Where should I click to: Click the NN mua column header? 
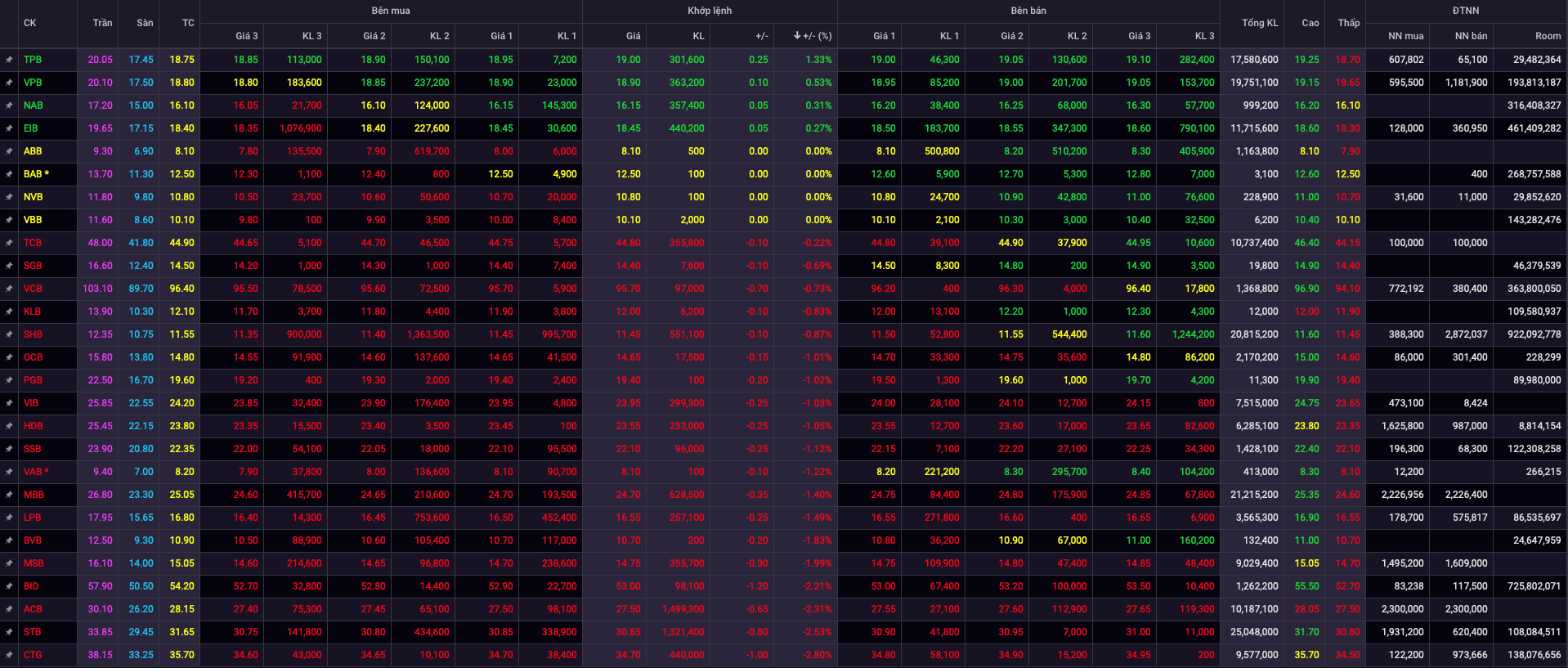[1406, 36]
